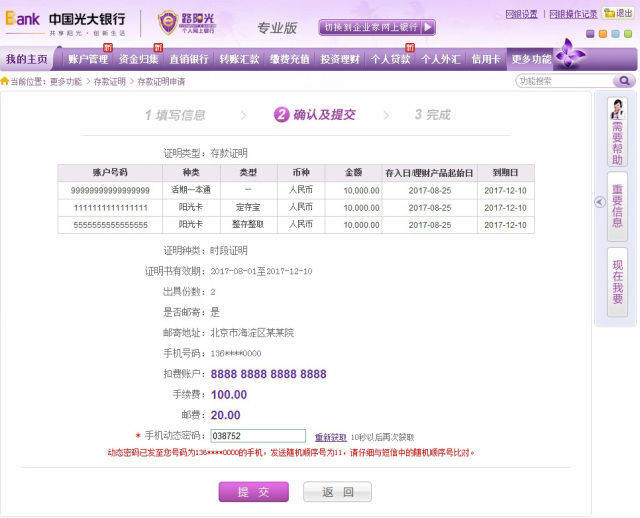Click the 更多功能 breadcrumb link
This screenshot has width=640, height=518.
[x=66, y=82]
